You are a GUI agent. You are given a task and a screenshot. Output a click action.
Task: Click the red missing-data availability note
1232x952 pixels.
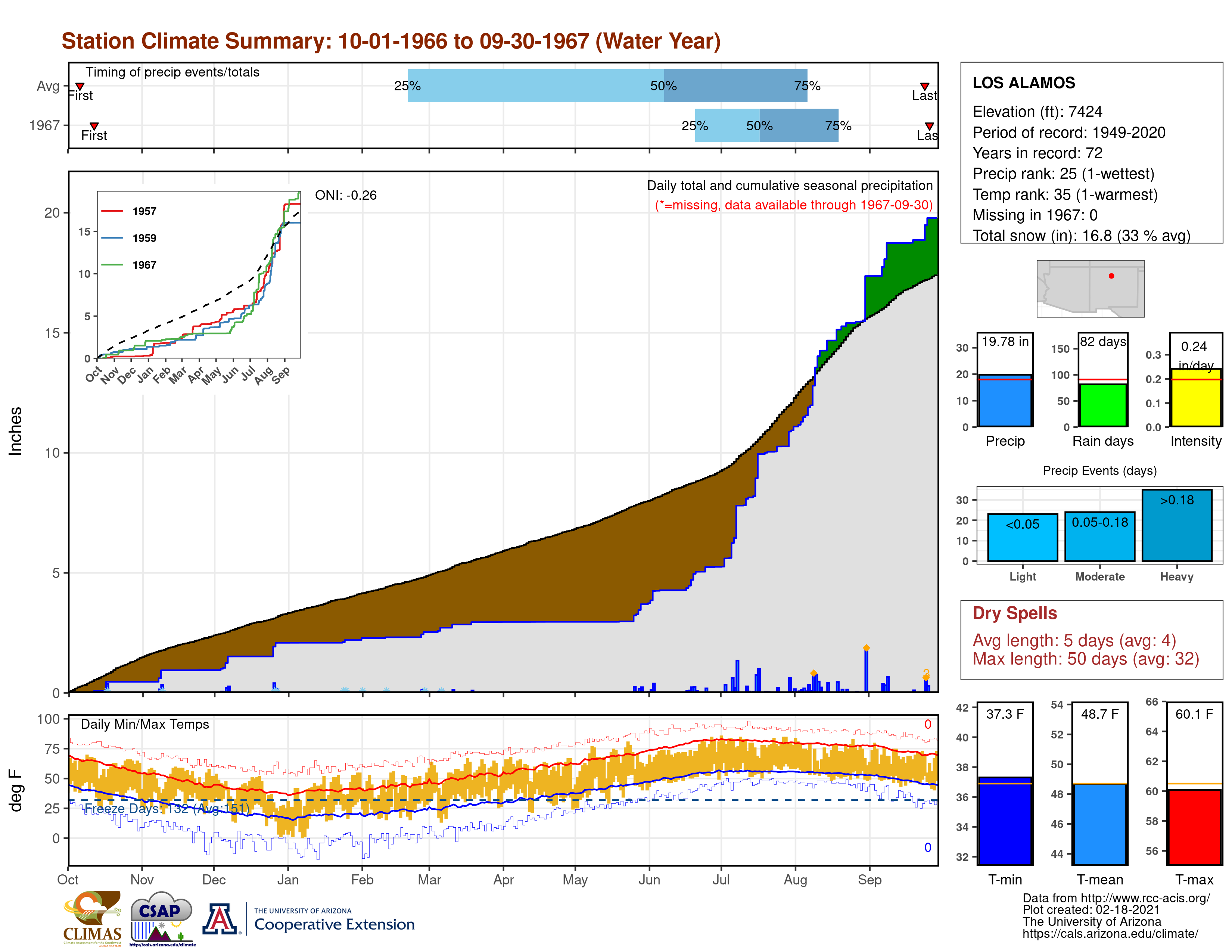[794, 205]
